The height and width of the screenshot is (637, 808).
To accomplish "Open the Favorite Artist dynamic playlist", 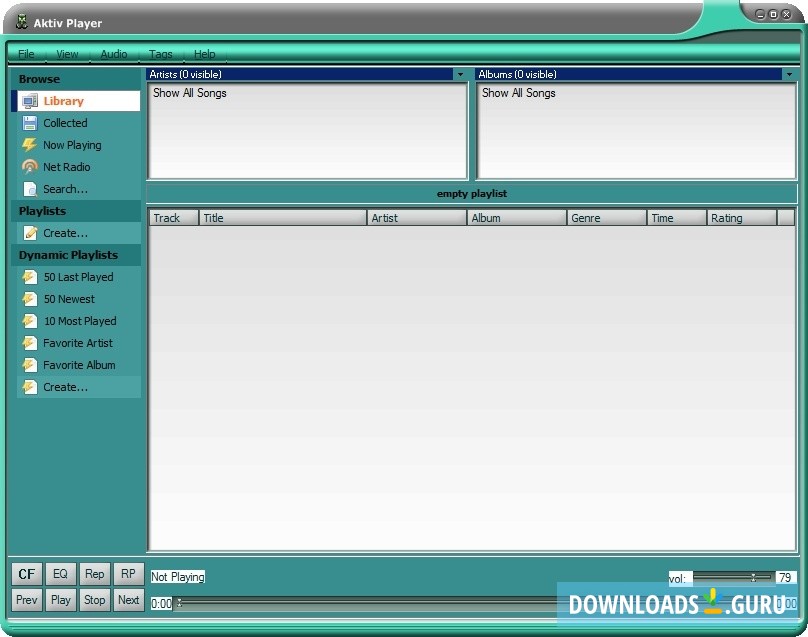I will pos(75,342).
